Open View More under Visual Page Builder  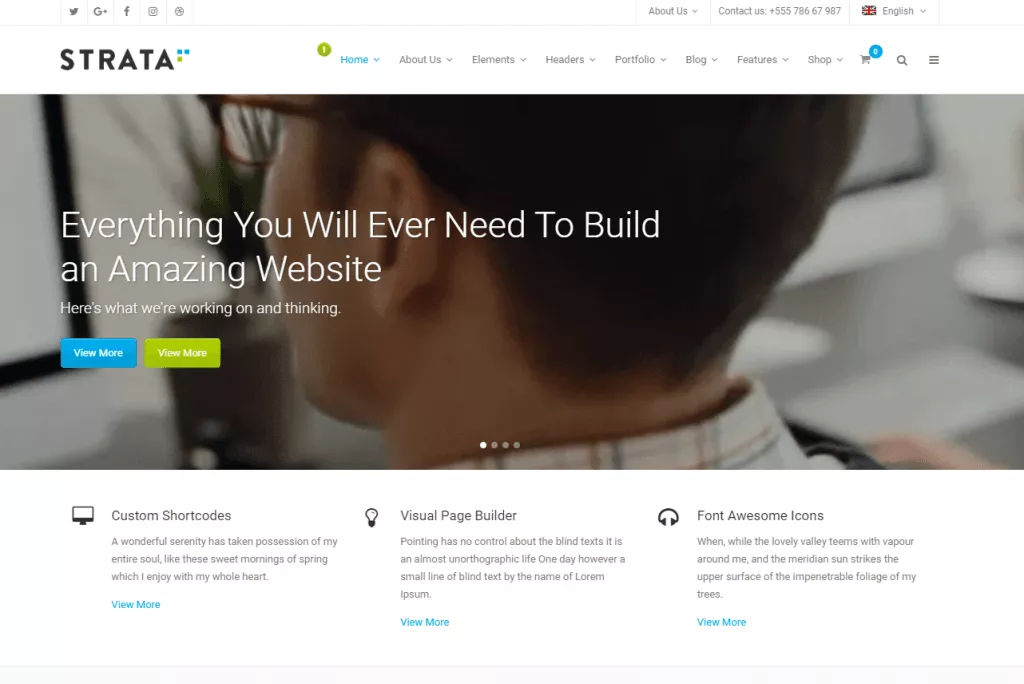point(424,622)
